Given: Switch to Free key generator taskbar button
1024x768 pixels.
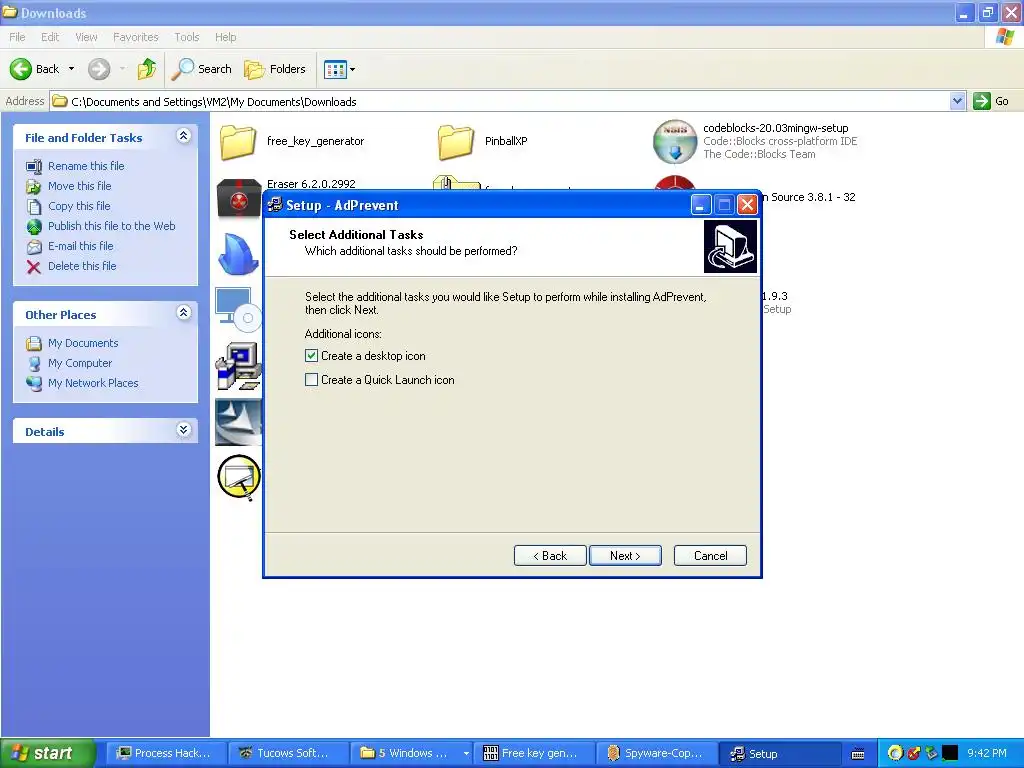Looking at the screenshot, I should pos(534,754).
